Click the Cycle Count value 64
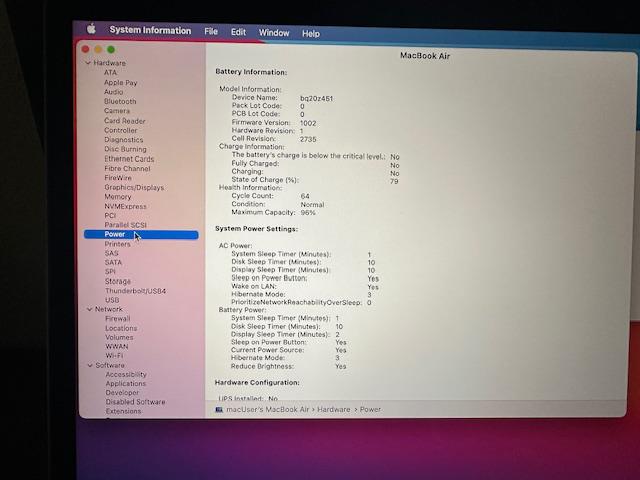 [305, 196]
